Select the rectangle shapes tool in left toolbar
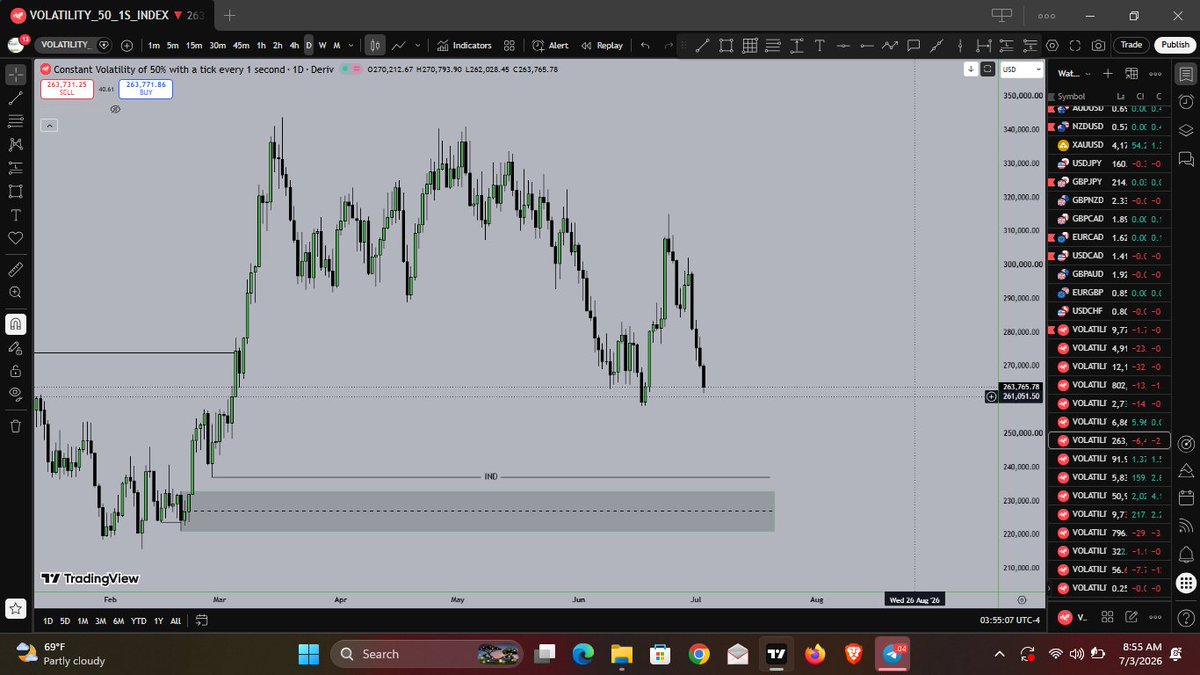This screenshot has height=675, width=1200. 15,191
